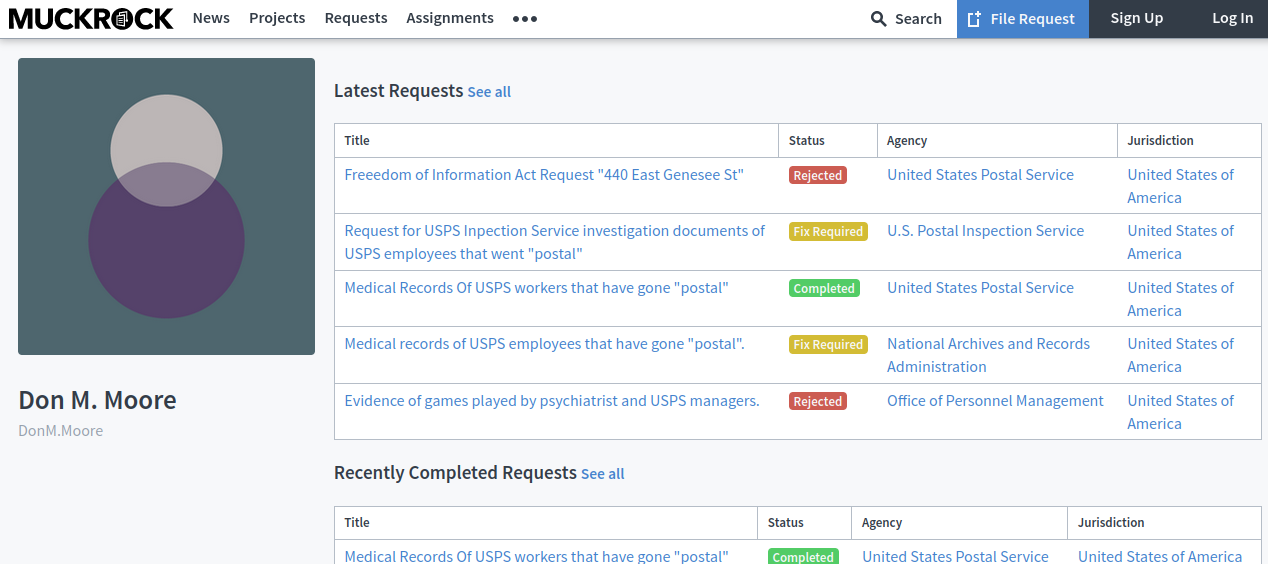
Task: Open National Archives and Records Administration link
Action: point(988,355)
